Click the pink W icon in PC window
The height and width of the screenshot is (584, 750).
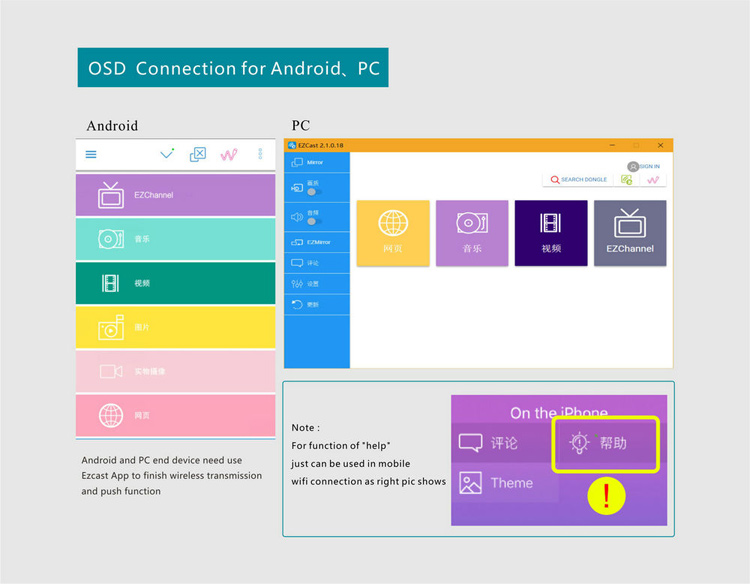click(653, 180)
